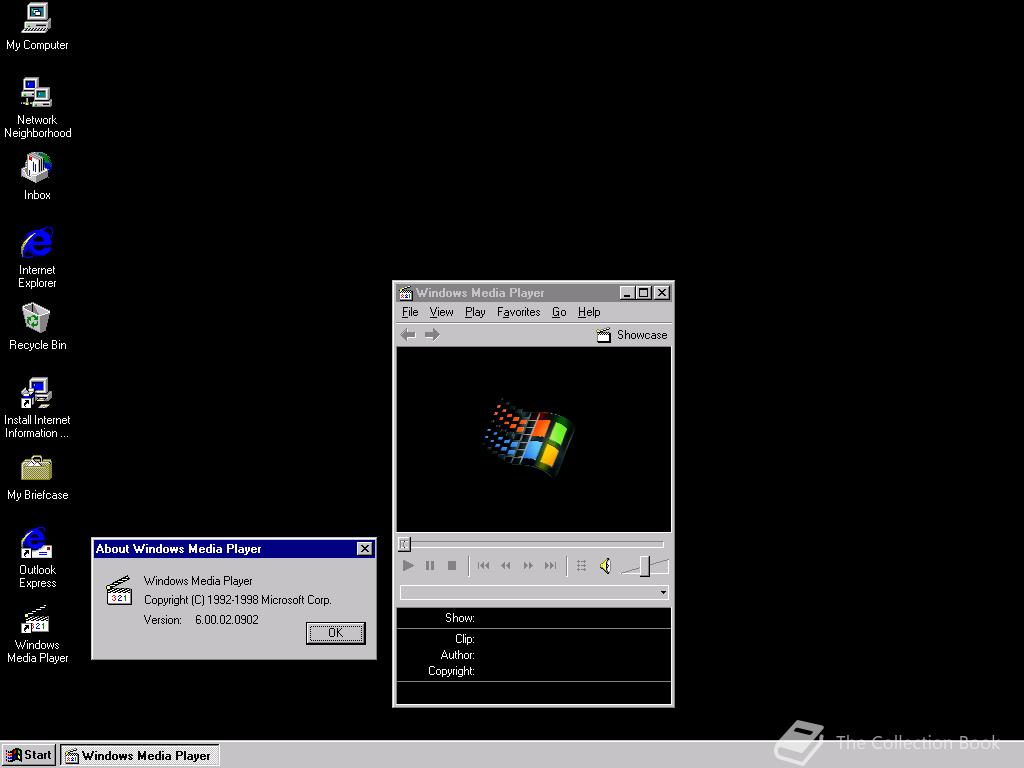Open the View menu
Viewport: 1024px width, 768px height.
pos(441,312)
